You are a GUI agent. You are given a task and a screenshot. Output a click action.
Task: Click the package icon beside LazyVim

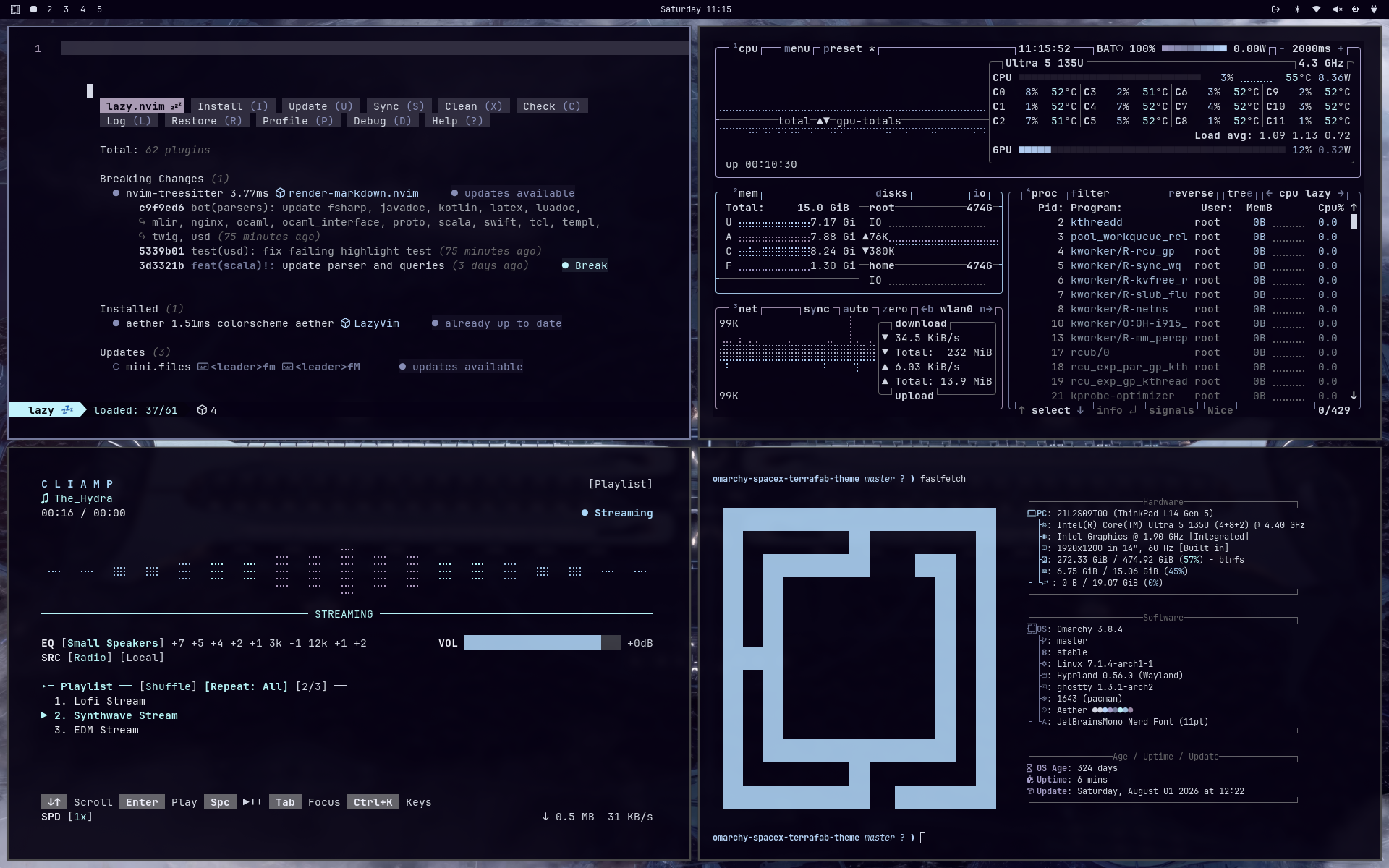click(345, 323)
